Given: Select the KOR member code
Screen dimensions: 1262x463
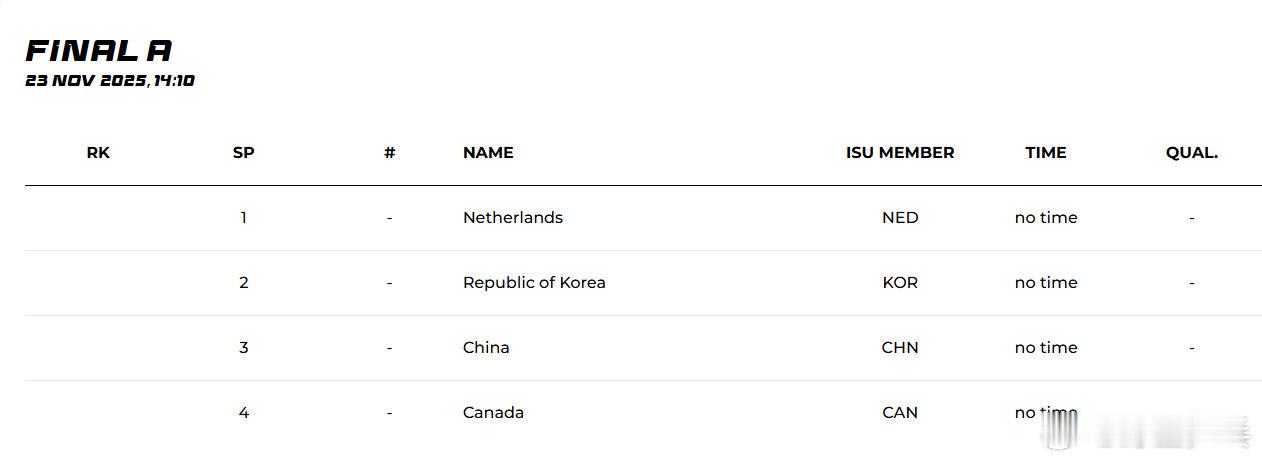Looking at the screenshot, I should coord(900,282).
